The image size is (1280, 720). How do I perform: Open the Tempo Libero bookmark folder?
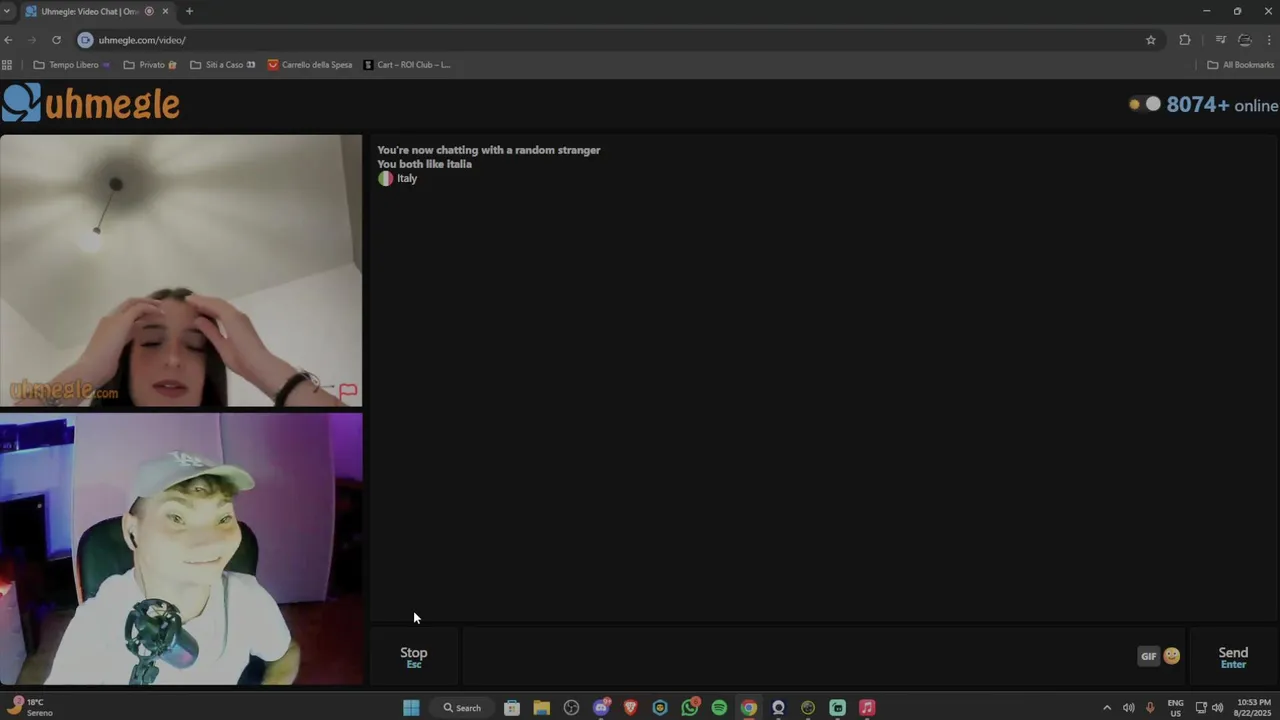[72, 65]
